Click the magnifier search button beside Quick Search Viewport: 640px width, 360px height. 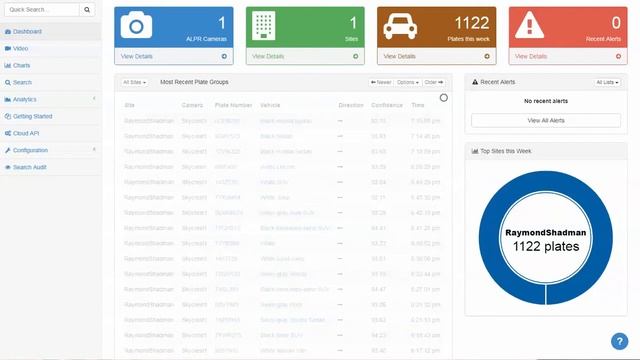(x=87, y=9)
